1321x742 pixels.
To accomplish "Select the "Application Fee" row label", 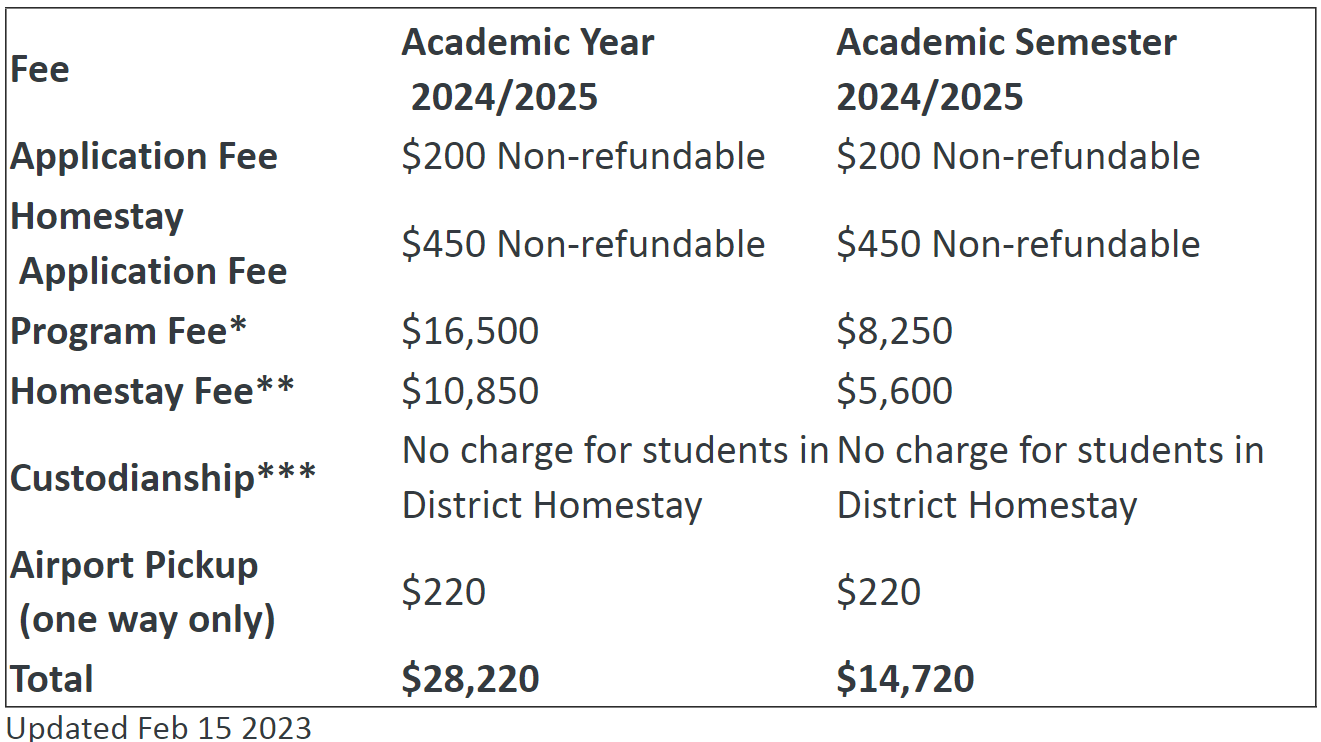I will click(x=144, y=157).
